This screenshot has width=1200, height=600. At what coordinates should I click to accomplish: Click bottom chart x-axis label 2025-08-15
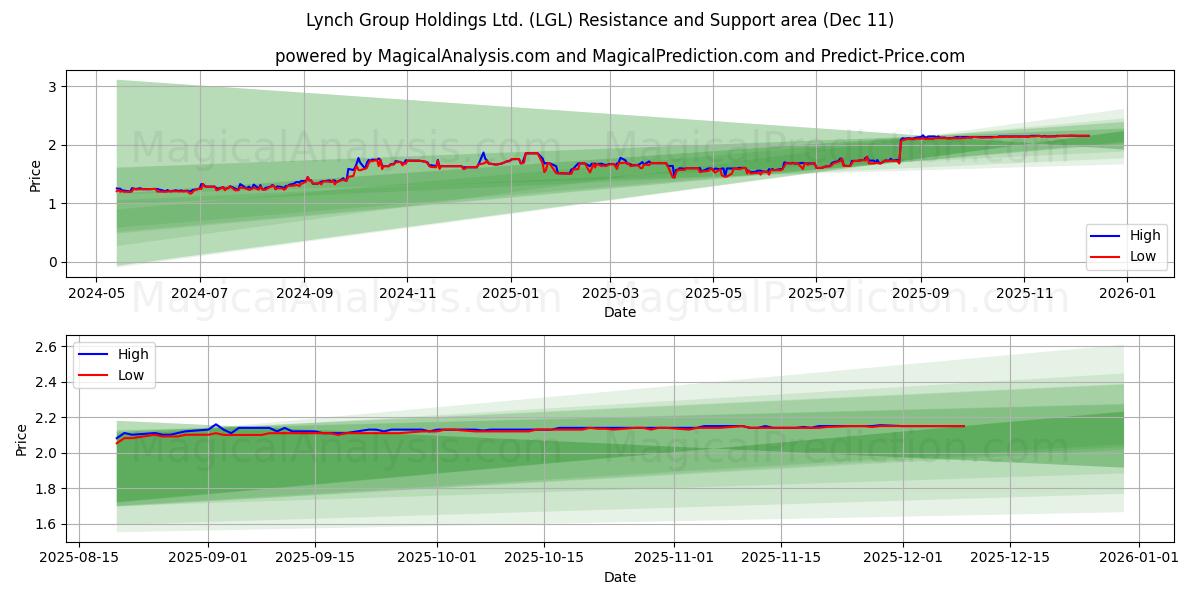pos(79,560)
